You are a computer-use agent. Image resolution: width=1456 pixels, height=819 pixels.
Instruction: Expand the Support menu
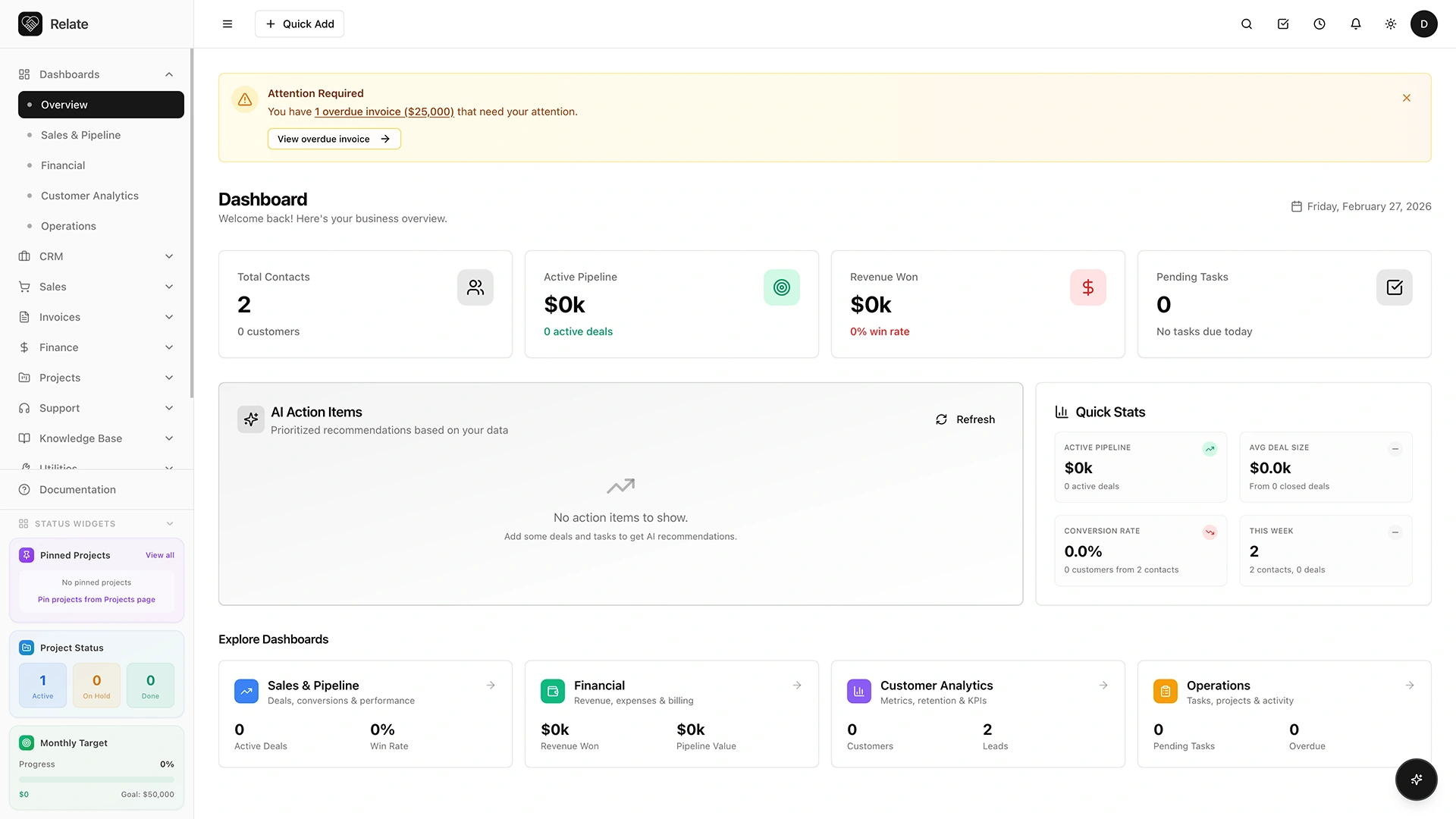(169, 408)
